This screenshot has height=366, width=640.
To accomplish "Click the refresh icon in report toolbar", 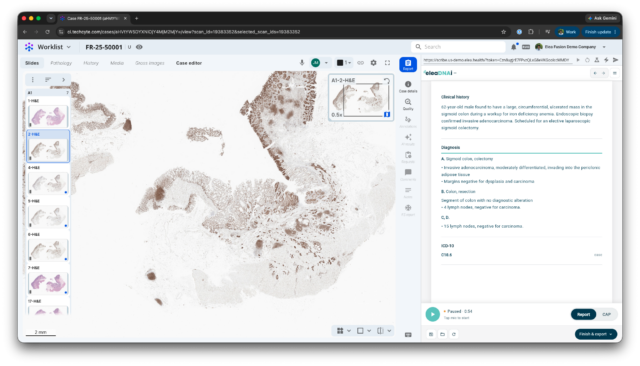I will click(x=587, y=60).
